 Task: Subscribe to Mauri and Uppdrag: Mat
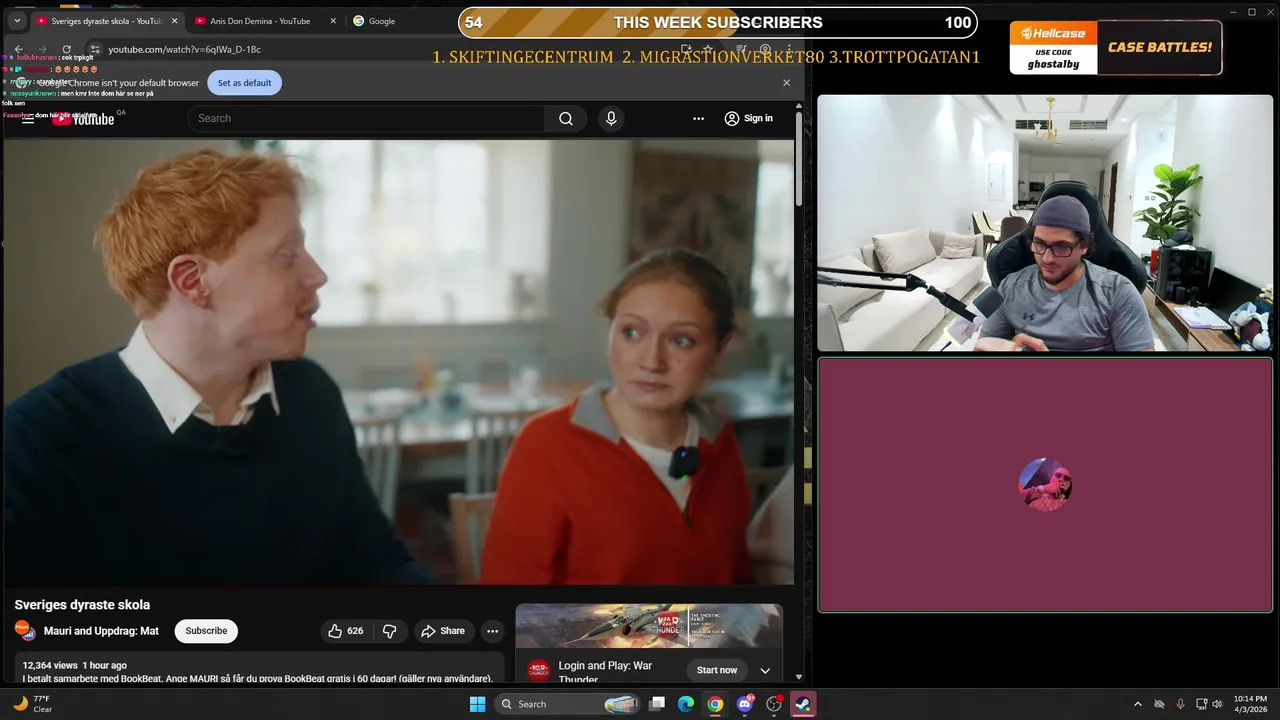click(x=206, y=631)
